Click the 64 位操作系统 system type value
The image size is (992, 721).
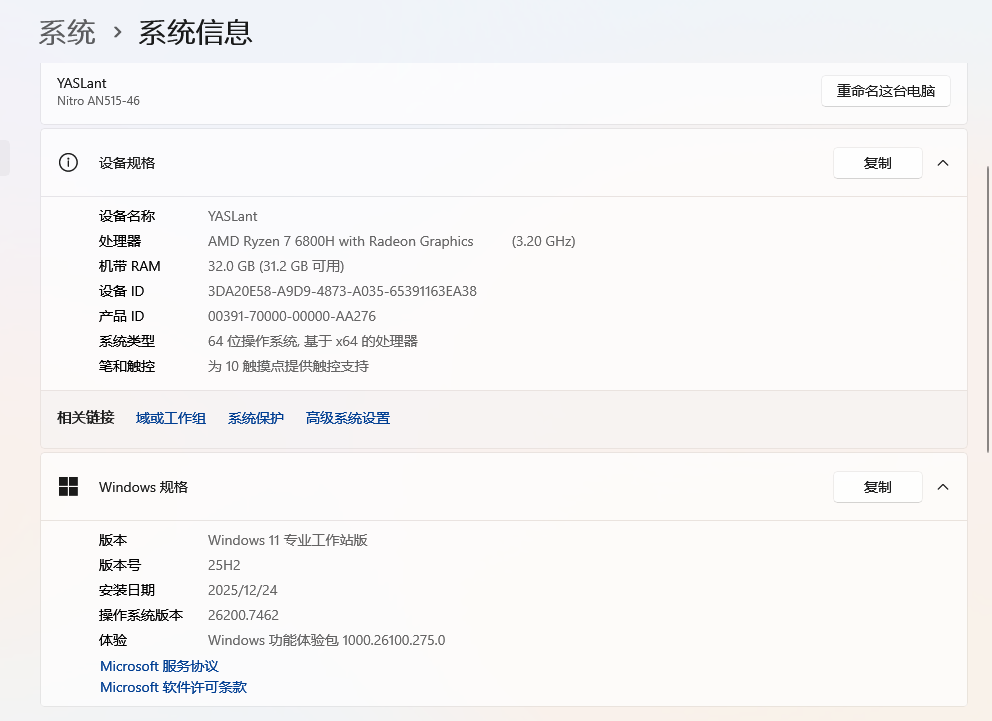point(313,342)
